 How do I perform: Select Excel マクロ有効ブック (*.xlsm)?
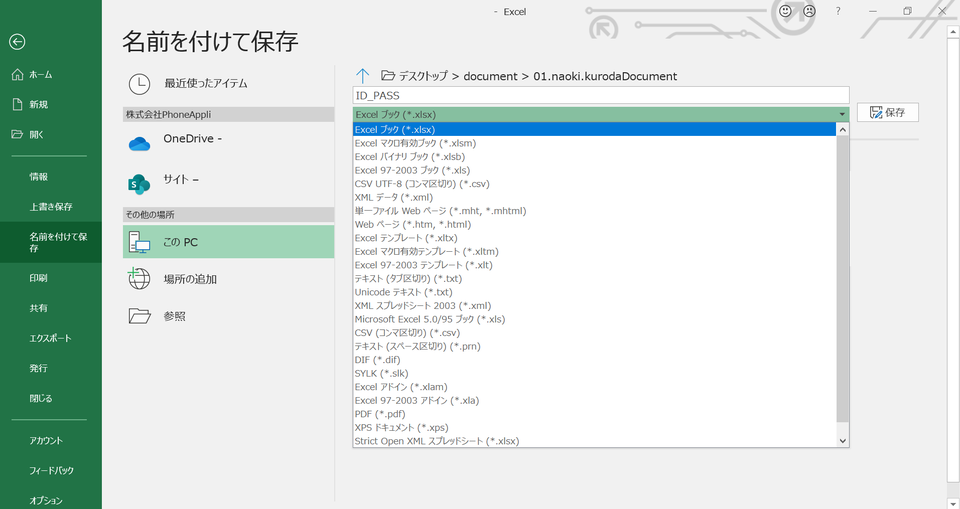click(x=594, y=143)
